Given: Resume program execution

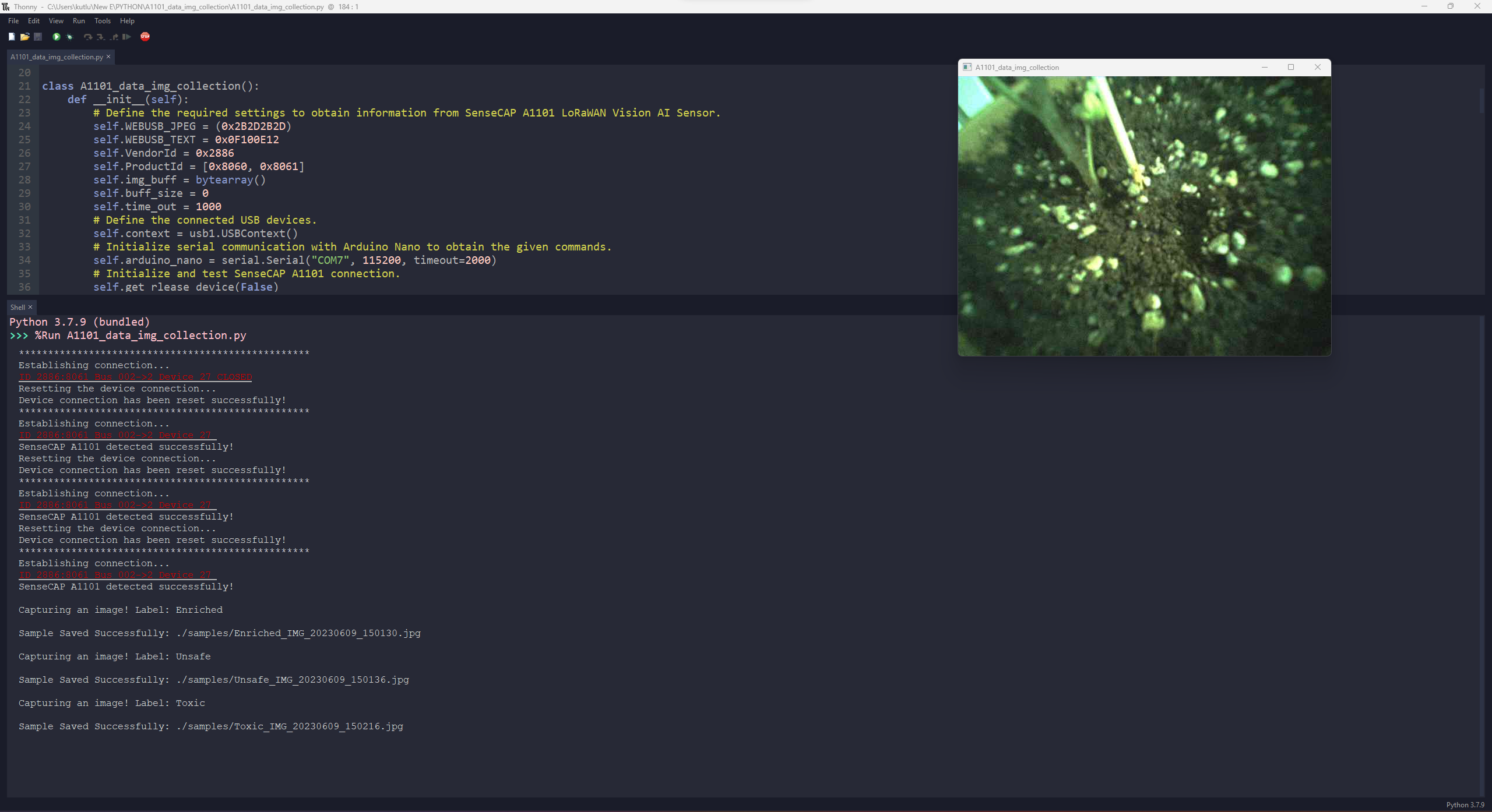Looking at the screenshot, I should (x=126, y=37).
